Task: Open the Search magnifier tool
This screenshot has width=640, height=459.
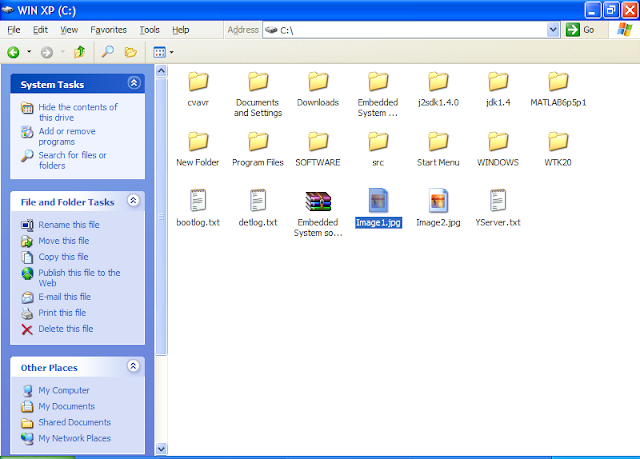Action: point(107,52)
